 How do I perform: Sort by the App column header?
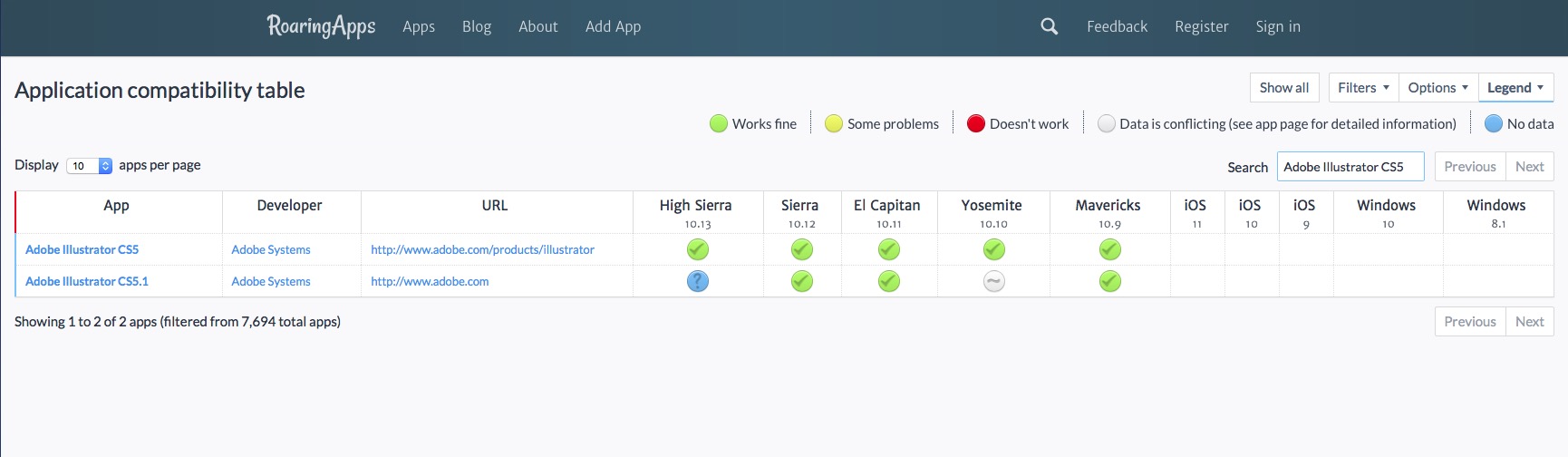coord(117,212)
